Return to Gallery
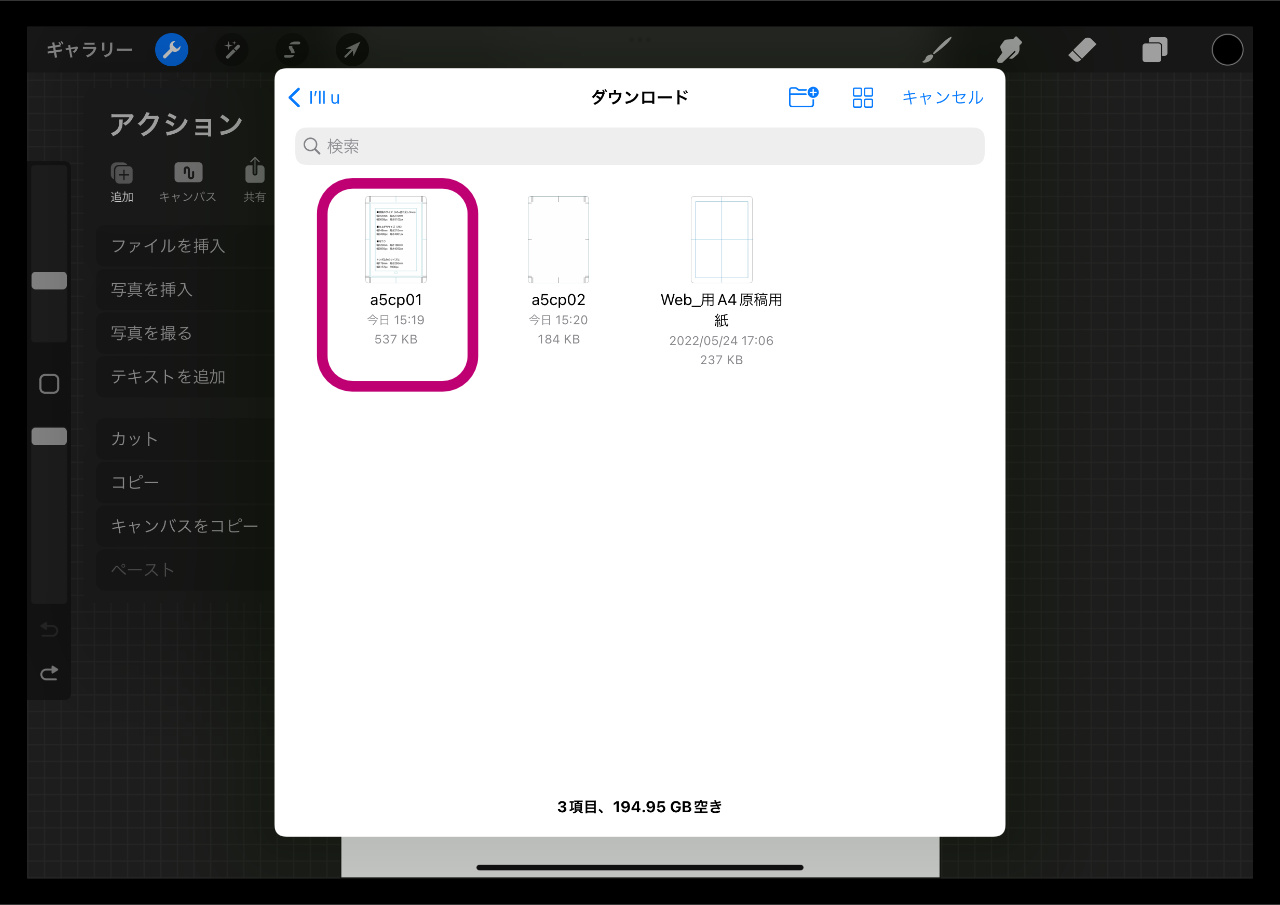This screenshot has height=905, width=1280. click(x=89, y=50)
